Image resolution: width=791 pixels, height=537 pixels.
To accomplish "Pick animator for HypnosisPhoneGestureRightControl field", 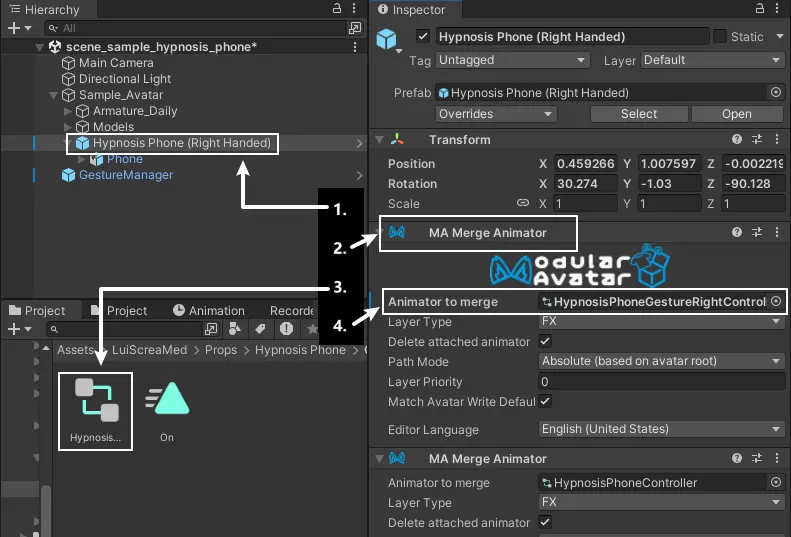I will pos(776,301).
